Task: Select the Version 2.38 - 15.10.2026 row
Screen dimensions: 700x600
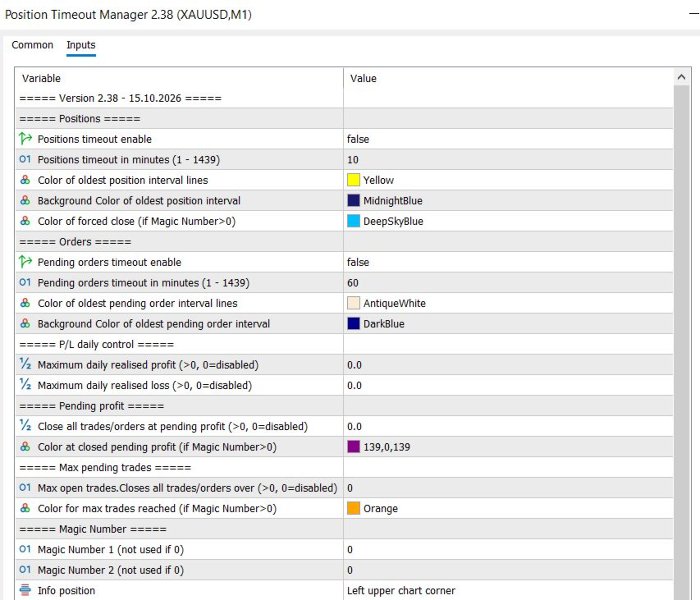Action: (x=344, y=98)
